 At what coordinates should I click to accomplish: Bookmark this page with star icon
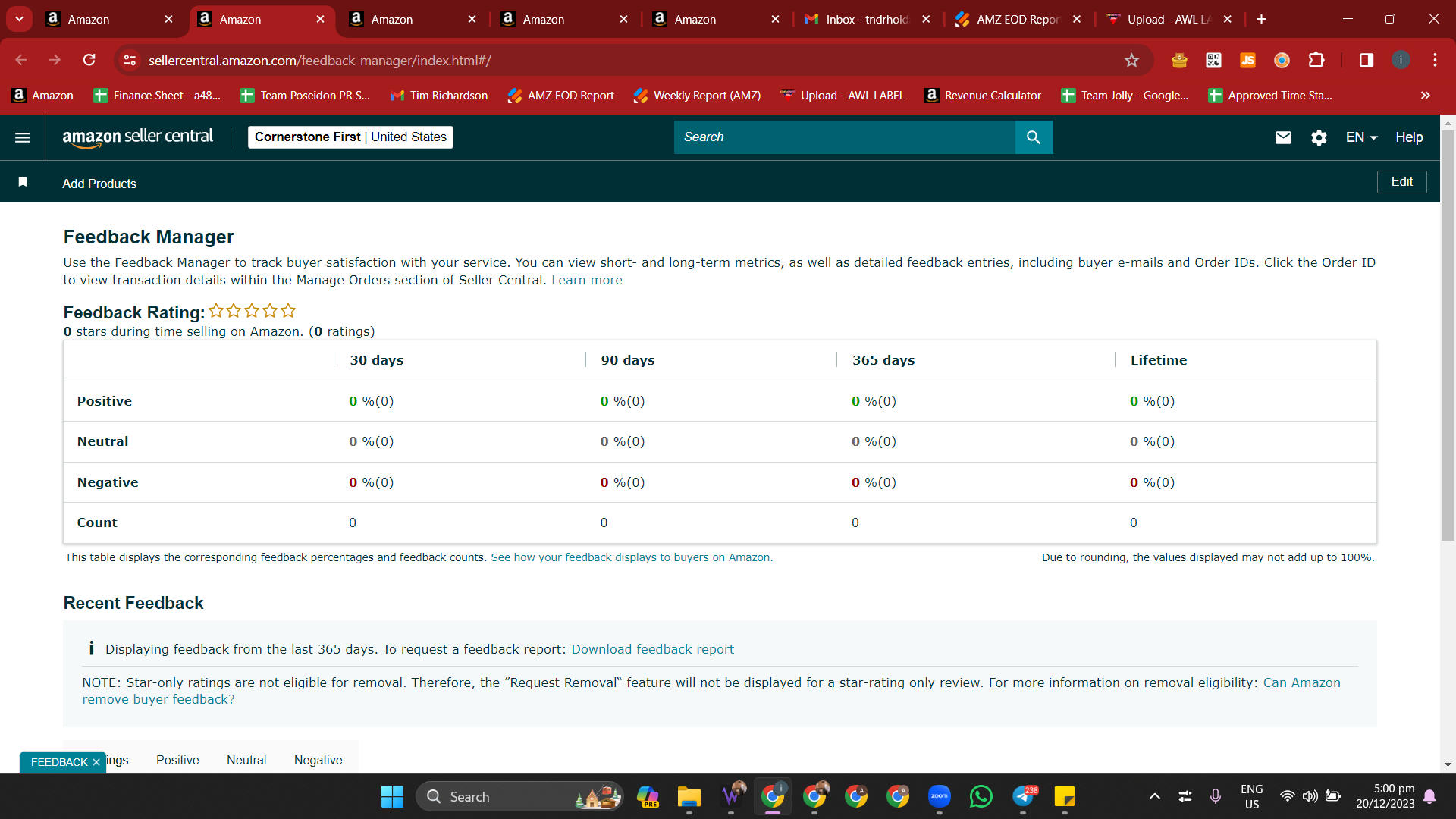[x=1131, y=60]
